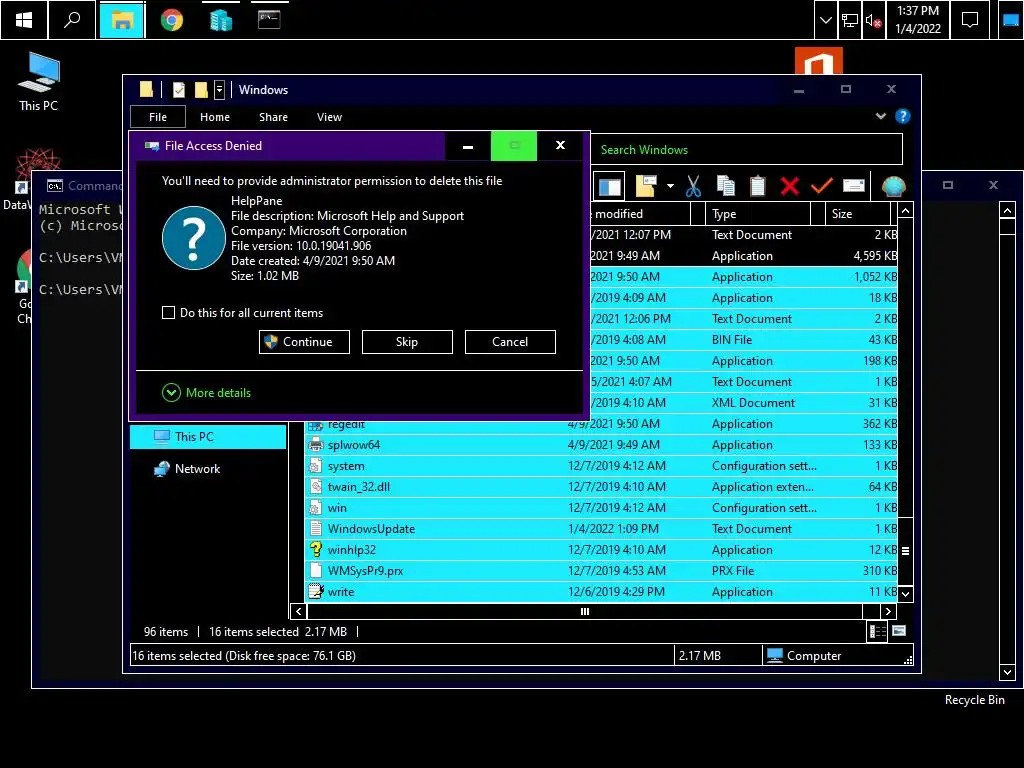Select the system configuration file

[x=601, y=466]
